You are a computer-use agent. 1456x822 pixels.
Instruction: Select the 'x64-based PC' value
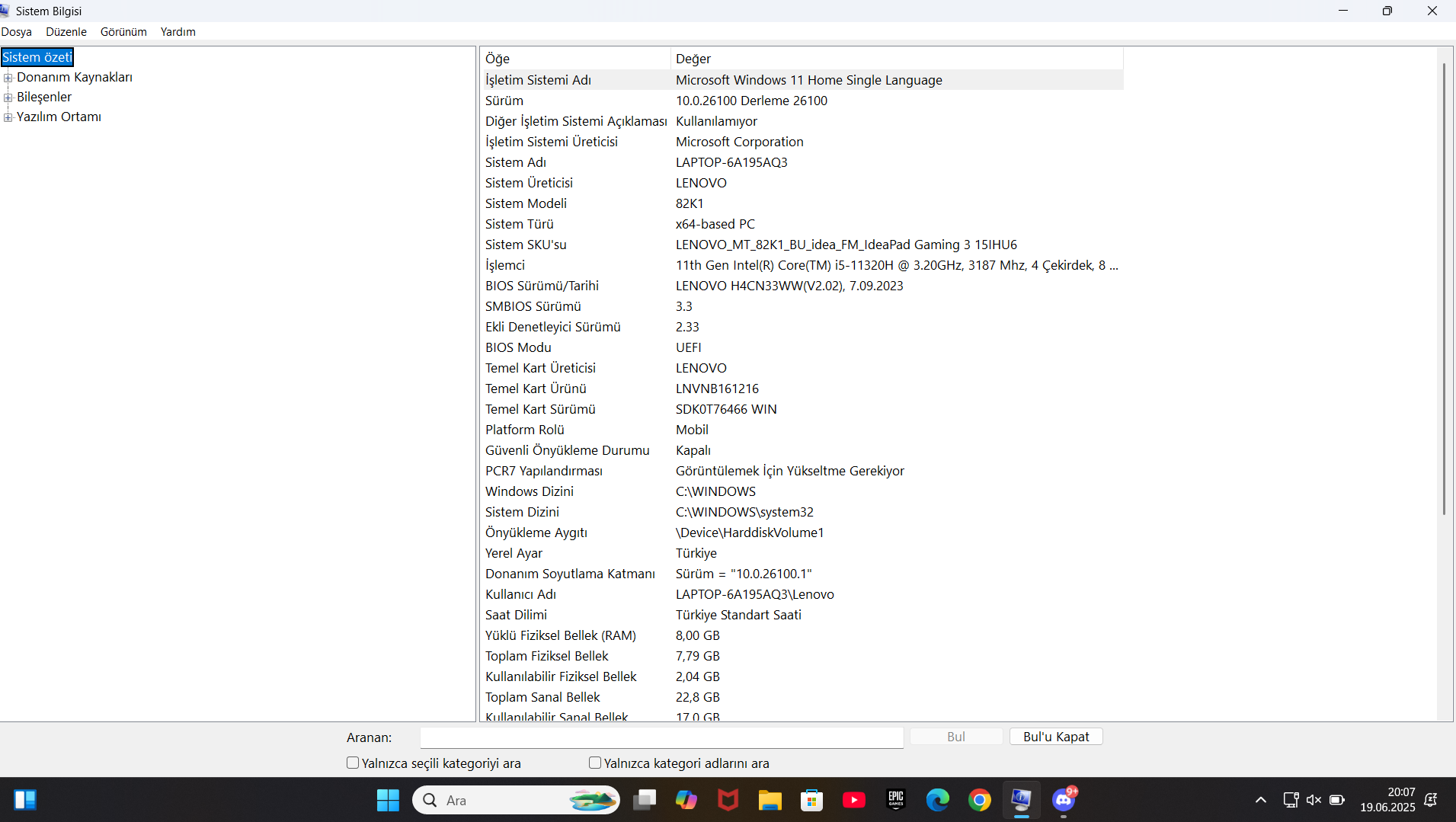pos(715,224)
